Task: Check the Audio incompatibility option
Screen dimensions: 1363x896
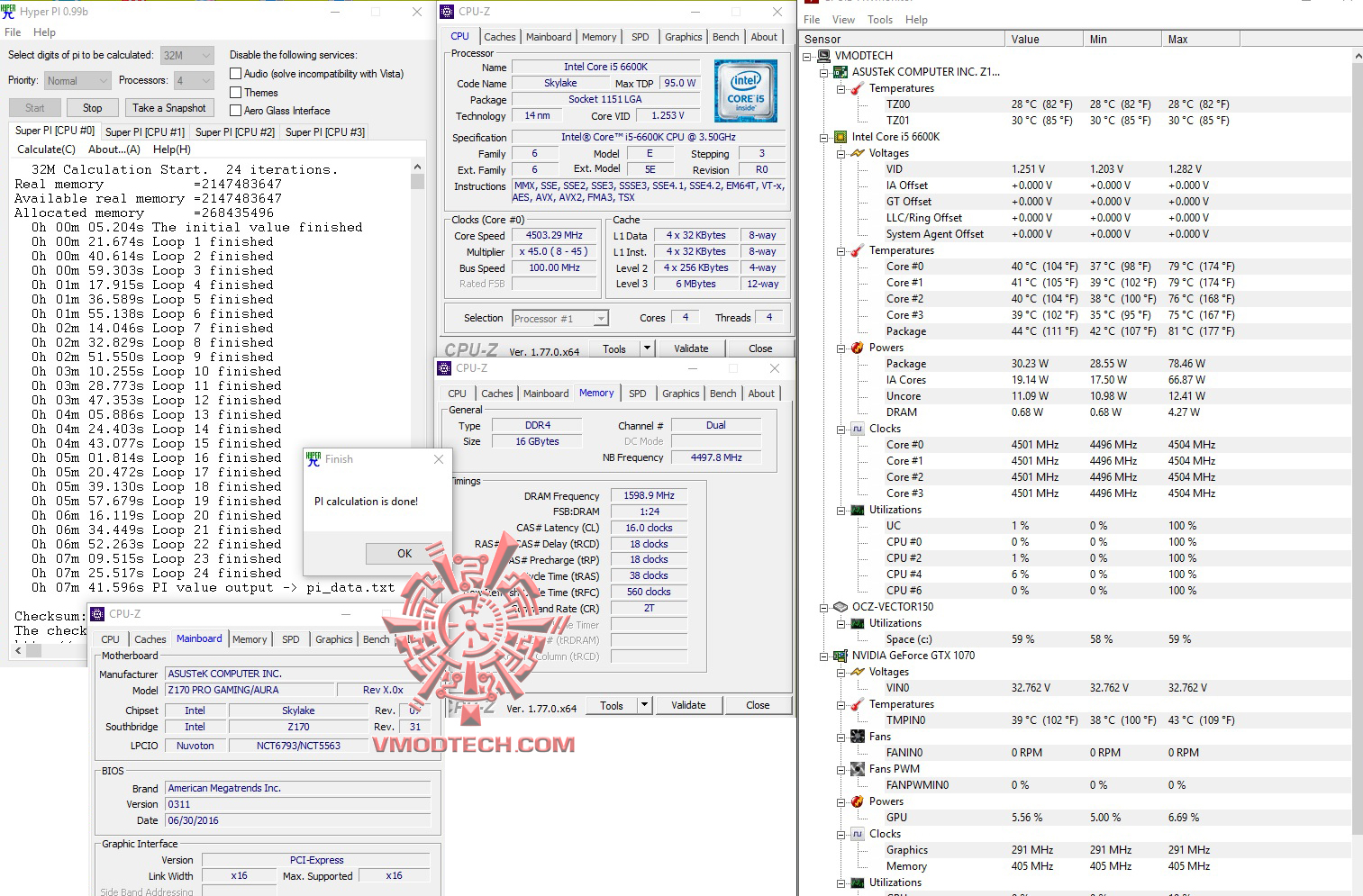Action: (235, 73)
